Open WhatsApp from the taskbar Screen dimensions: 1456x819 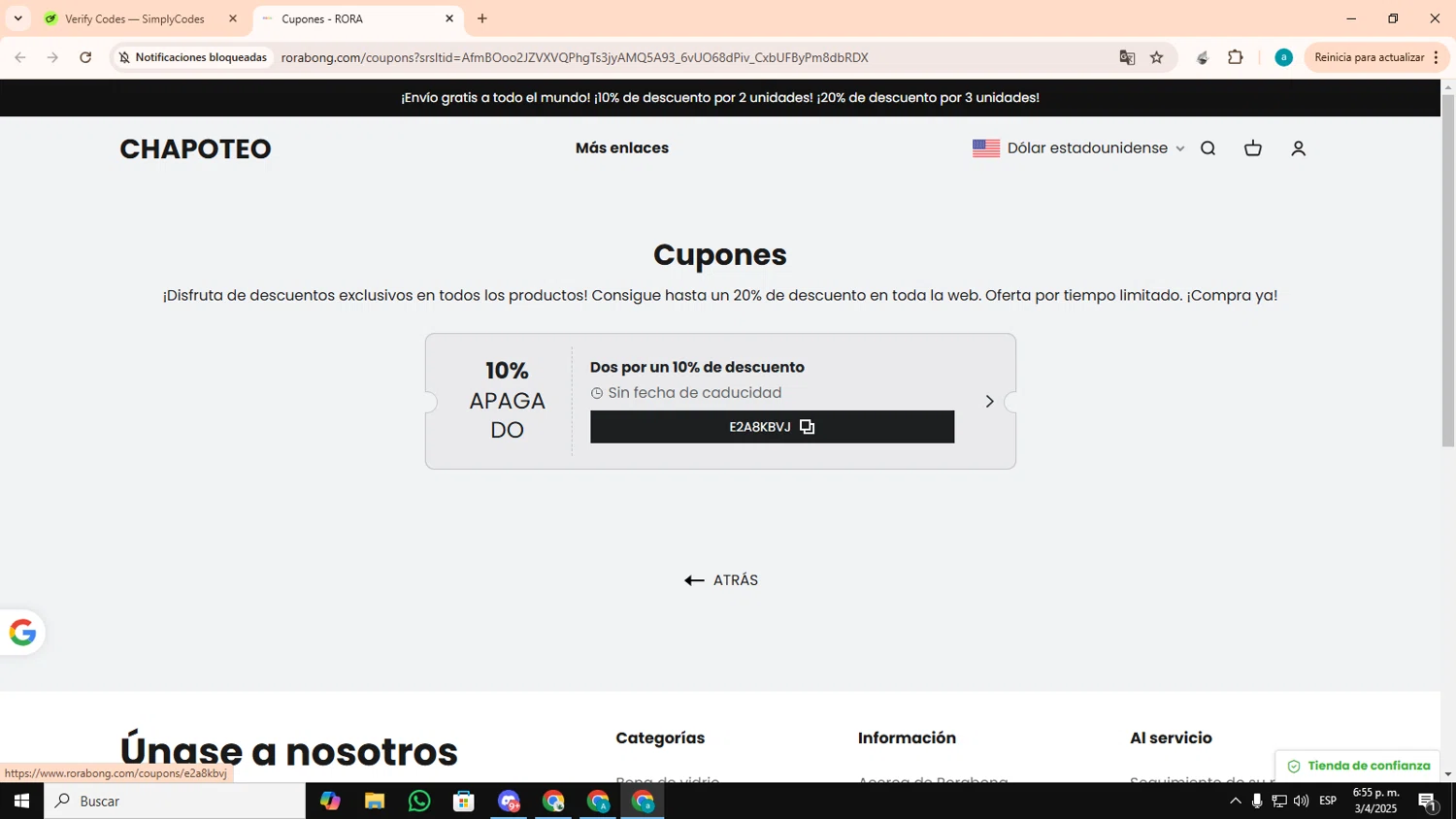[x=419, y=801]
